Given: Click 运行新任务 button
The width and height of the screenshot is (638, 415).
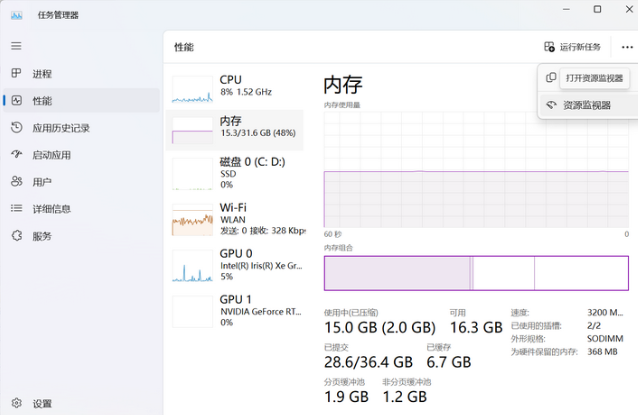Looking at the screenshot, I should point(573,47).
